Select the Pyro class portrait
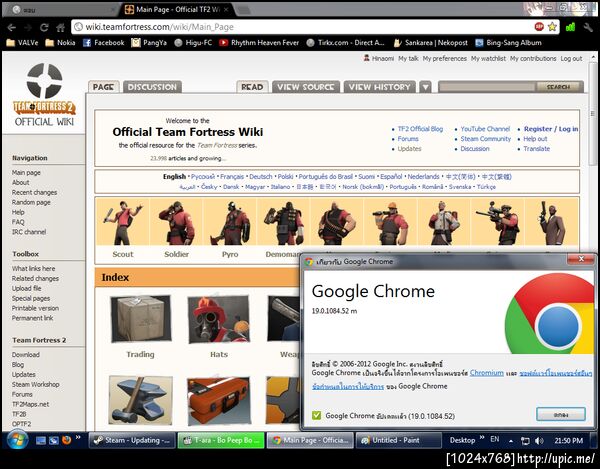 (230, 223)
